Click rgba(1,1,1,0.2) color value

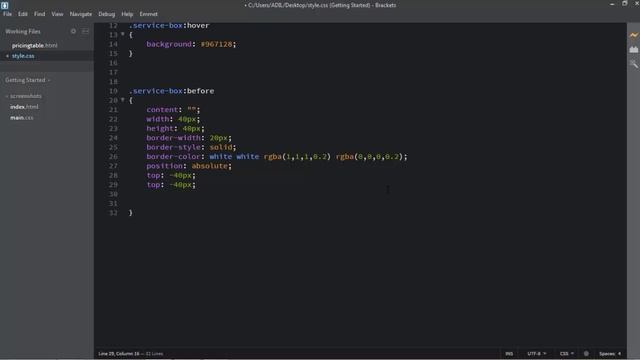point(297,157)
